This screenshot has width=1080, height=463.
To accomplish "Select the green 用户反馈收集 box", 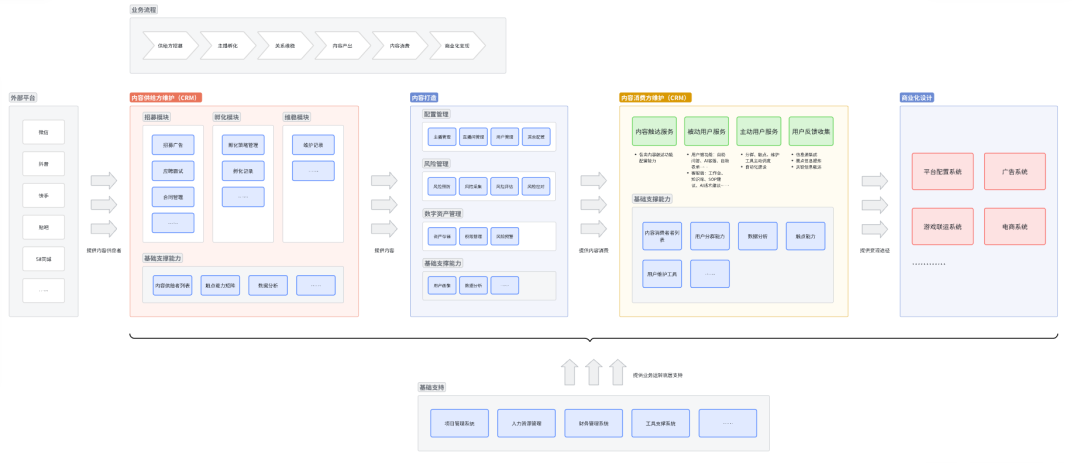I will pos(811,131).
